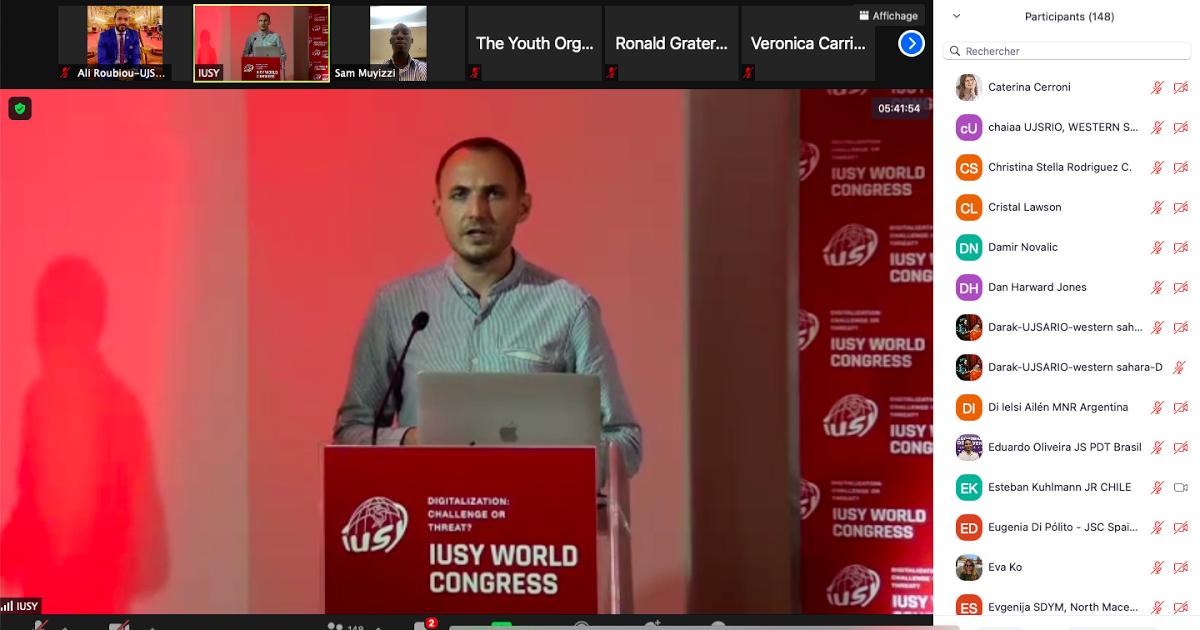This screenshot has height=630, width=1200.
Task: Click Damir Novalic's camera-off icon
Action: [1180, 247]
